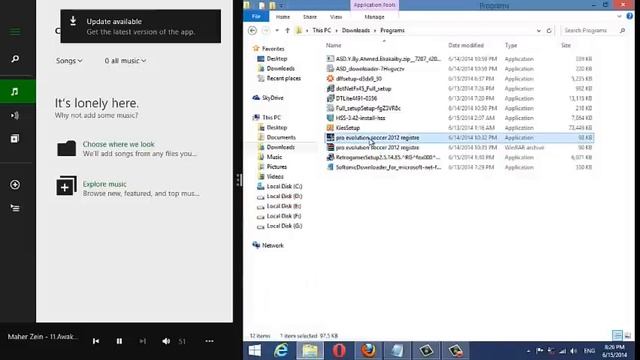Open the Home ribbon tab
Viewport: 640px width, 360px height.
pyautogui.click(x=282, y=17)
